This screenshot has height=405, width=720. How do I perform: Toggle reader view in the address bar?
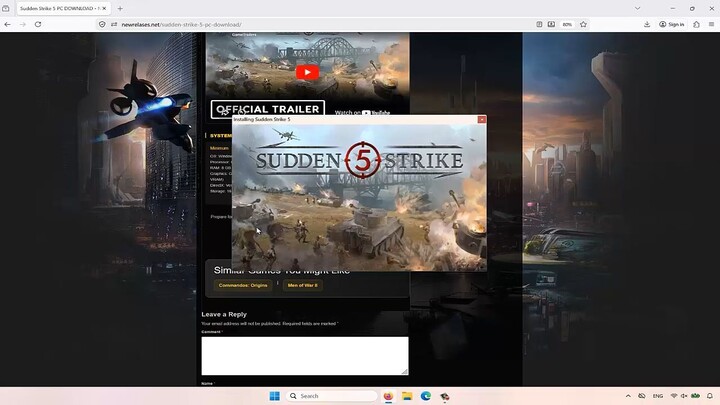click(539, 24)
